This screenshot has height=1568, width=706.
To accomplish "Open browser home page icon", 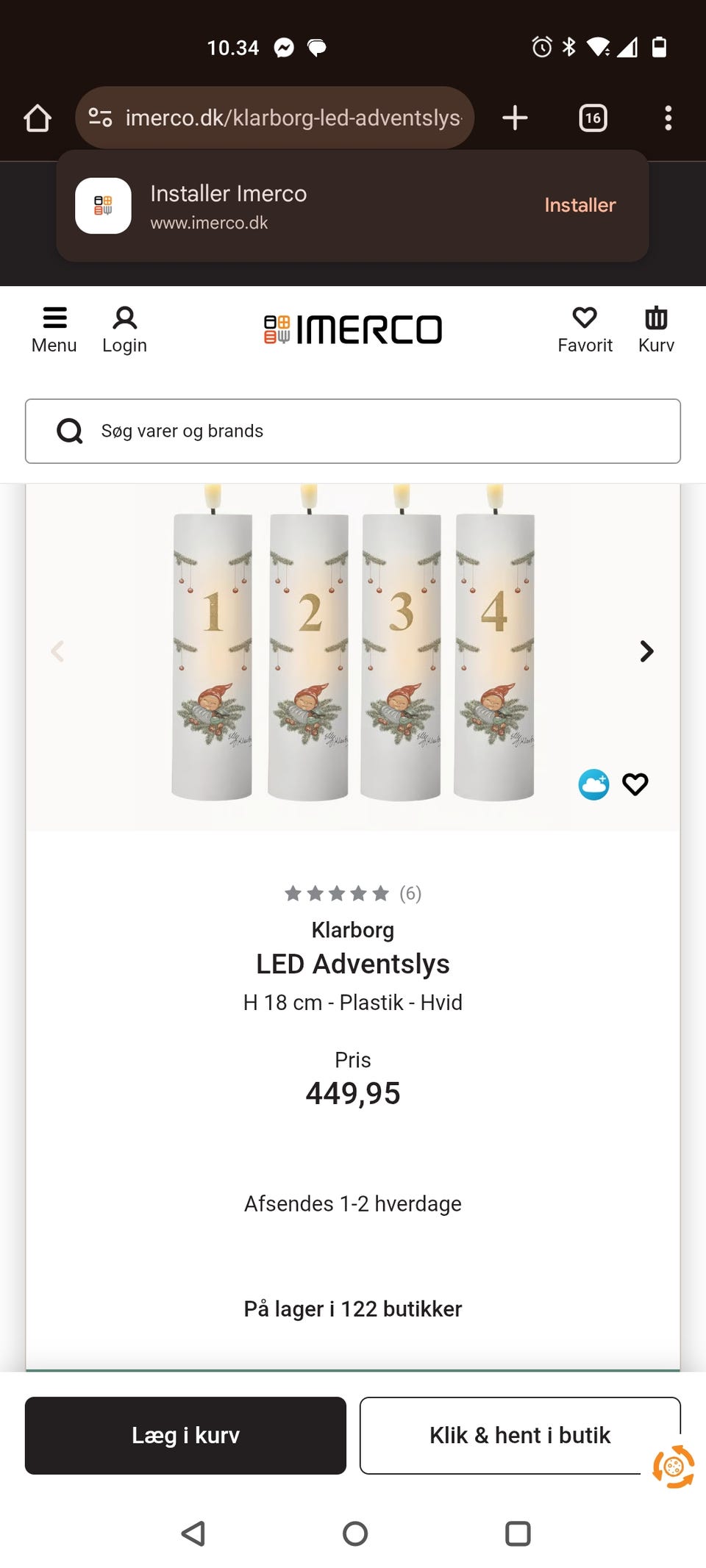I will (x=38, y=118).
